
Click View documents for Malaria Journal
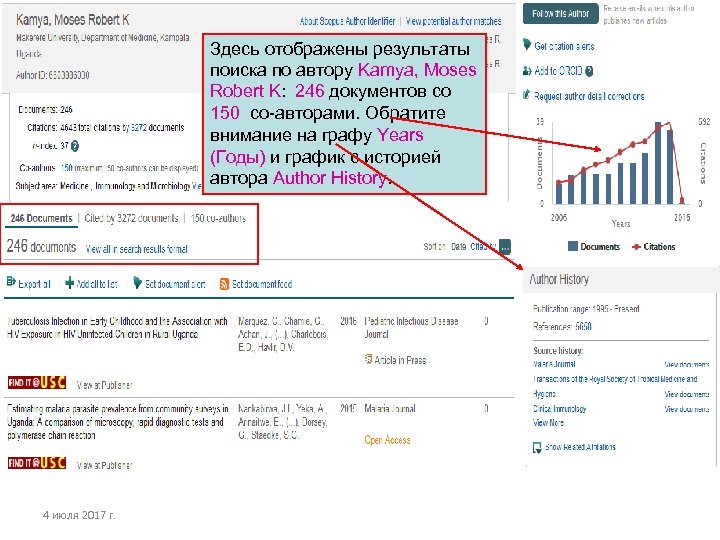[687, 365]
